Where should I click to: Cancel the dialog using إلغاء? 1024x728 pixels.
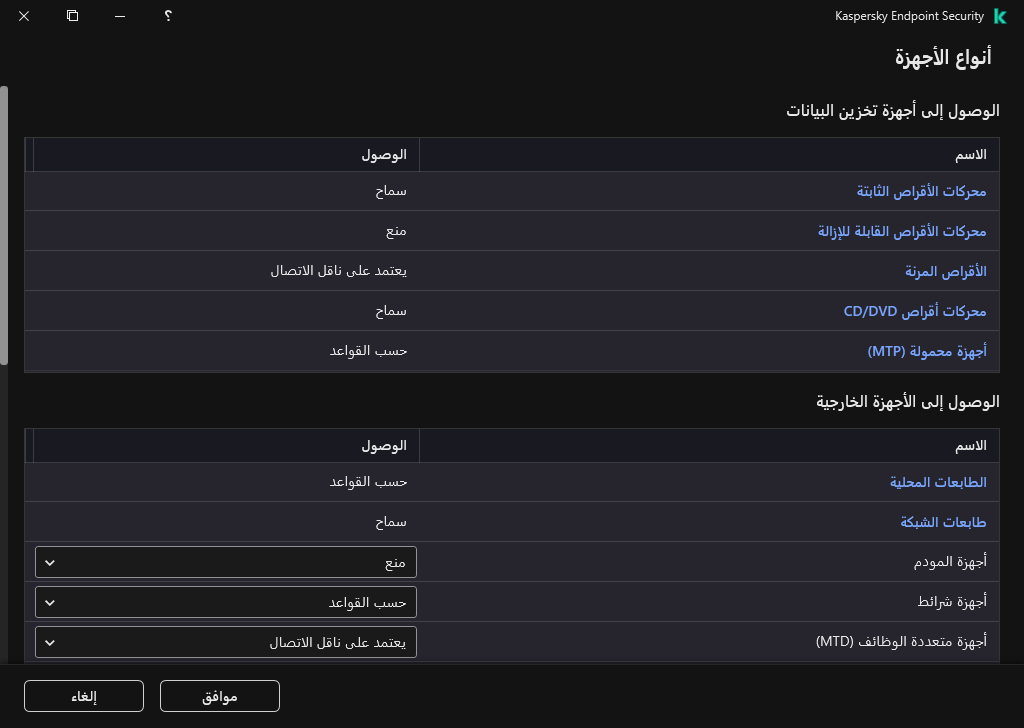(x=83, y=696)
